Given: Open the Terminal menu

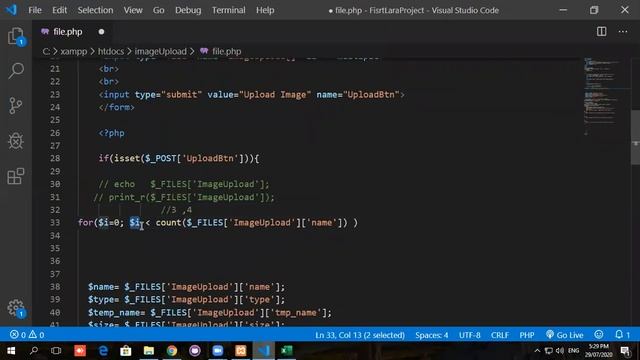Looking at the screenshot, I should coord(228,10).
